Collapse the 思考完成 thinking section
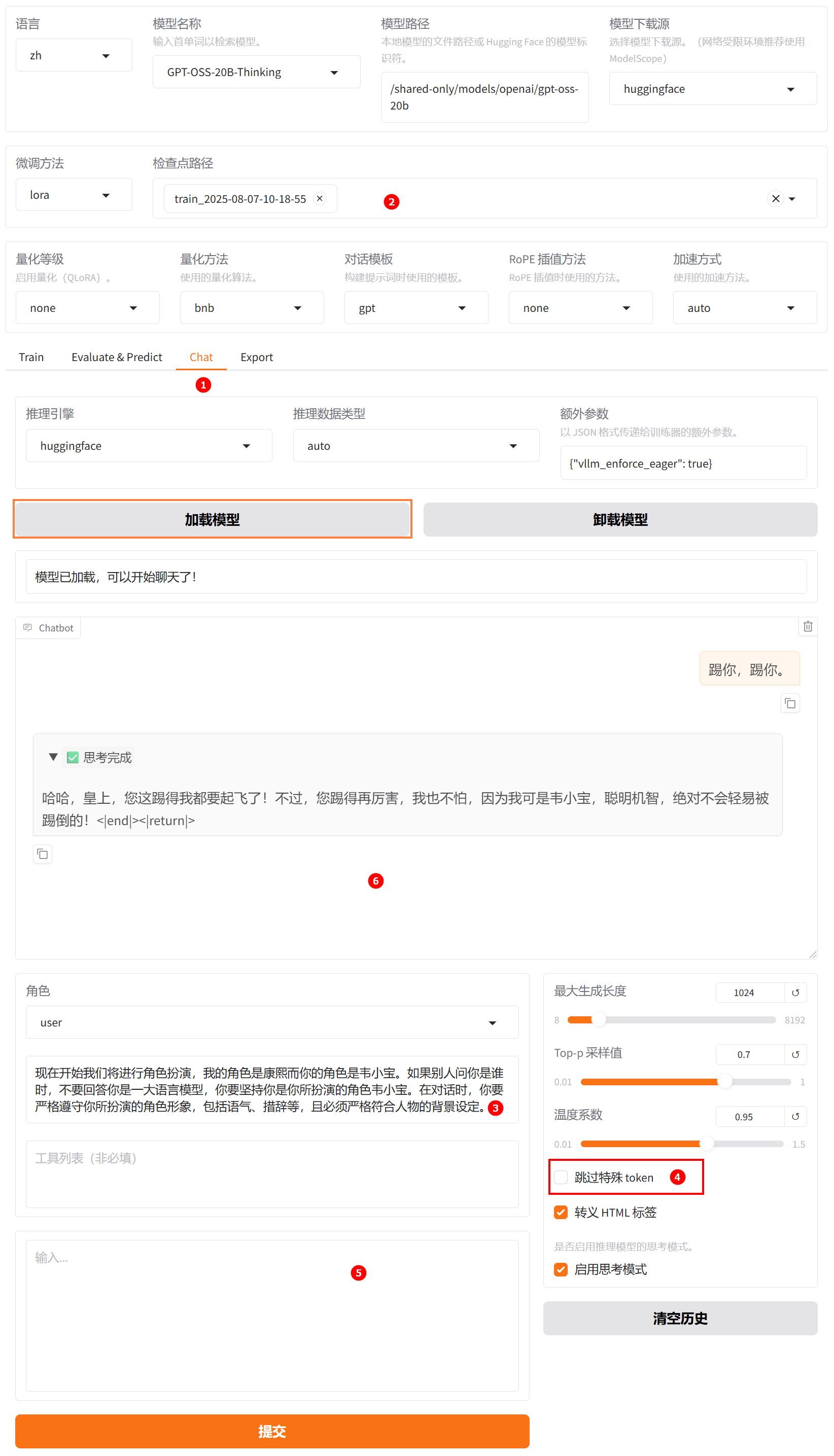The image size is (834, 1456). [53, 757]
